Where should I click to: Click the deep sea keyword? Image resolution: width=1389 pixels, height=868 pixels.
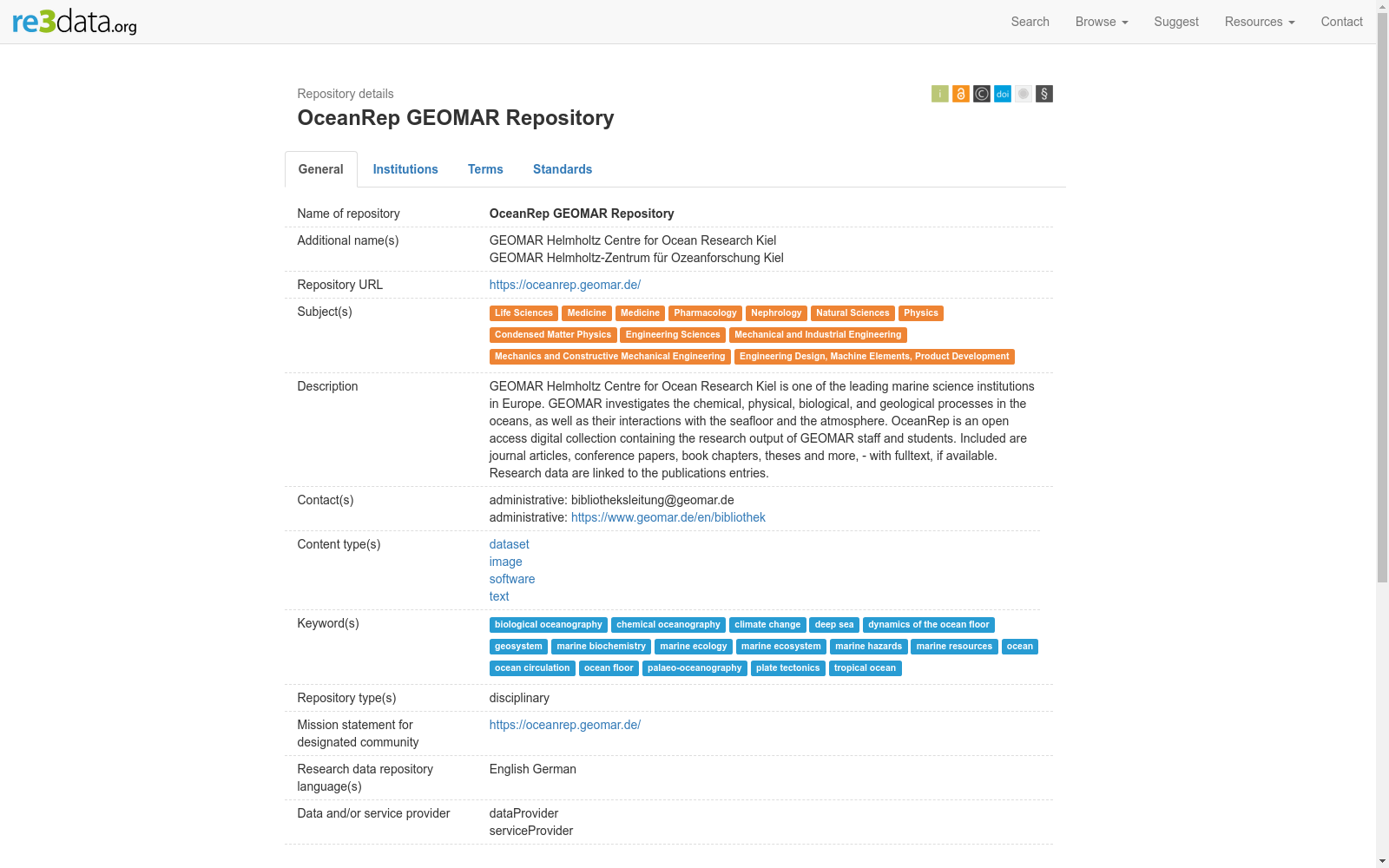[834, 625]
